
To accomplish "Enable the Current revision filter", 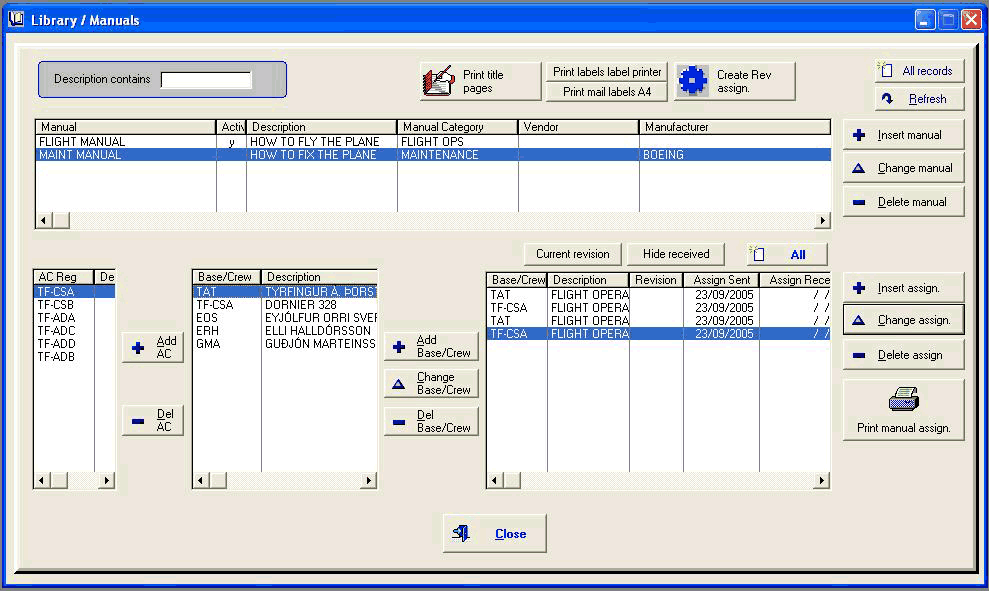I will click(572, 253).
